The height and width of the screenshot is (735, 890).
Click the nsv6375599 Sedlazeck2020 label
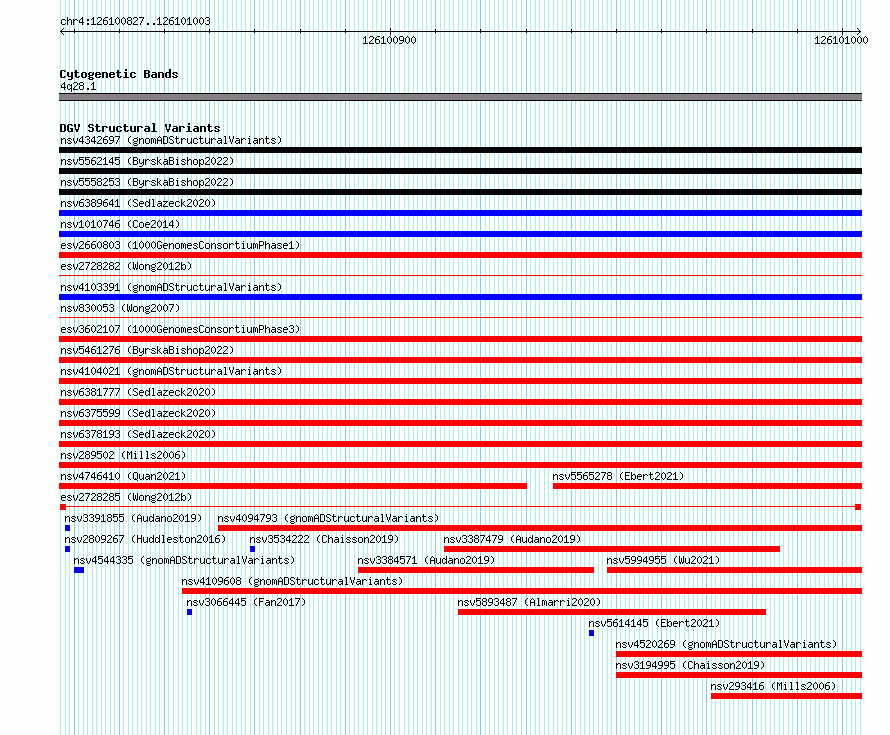pos(138,413)
